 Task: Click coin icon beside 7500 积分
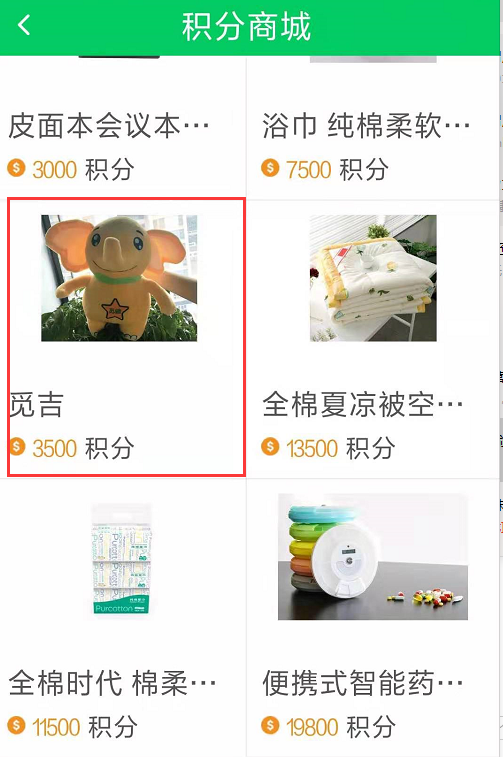(x=270, y=168)
